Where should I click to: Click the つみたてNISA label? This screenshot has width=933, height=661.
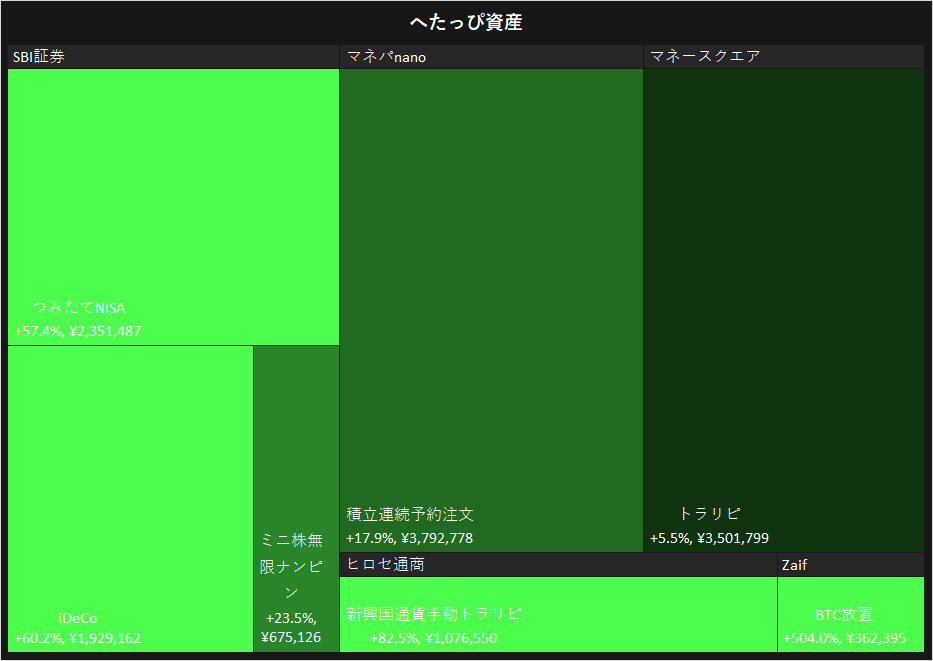tap(79, 308)
